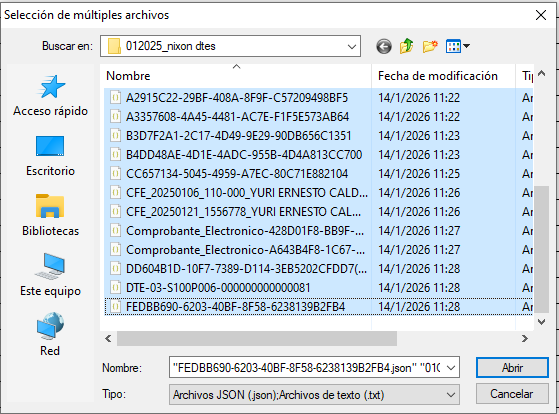
Task: Select file B3D7F2A1-2C17-4D49-9E29-90DB656C1351
Action: pos(239,136)
